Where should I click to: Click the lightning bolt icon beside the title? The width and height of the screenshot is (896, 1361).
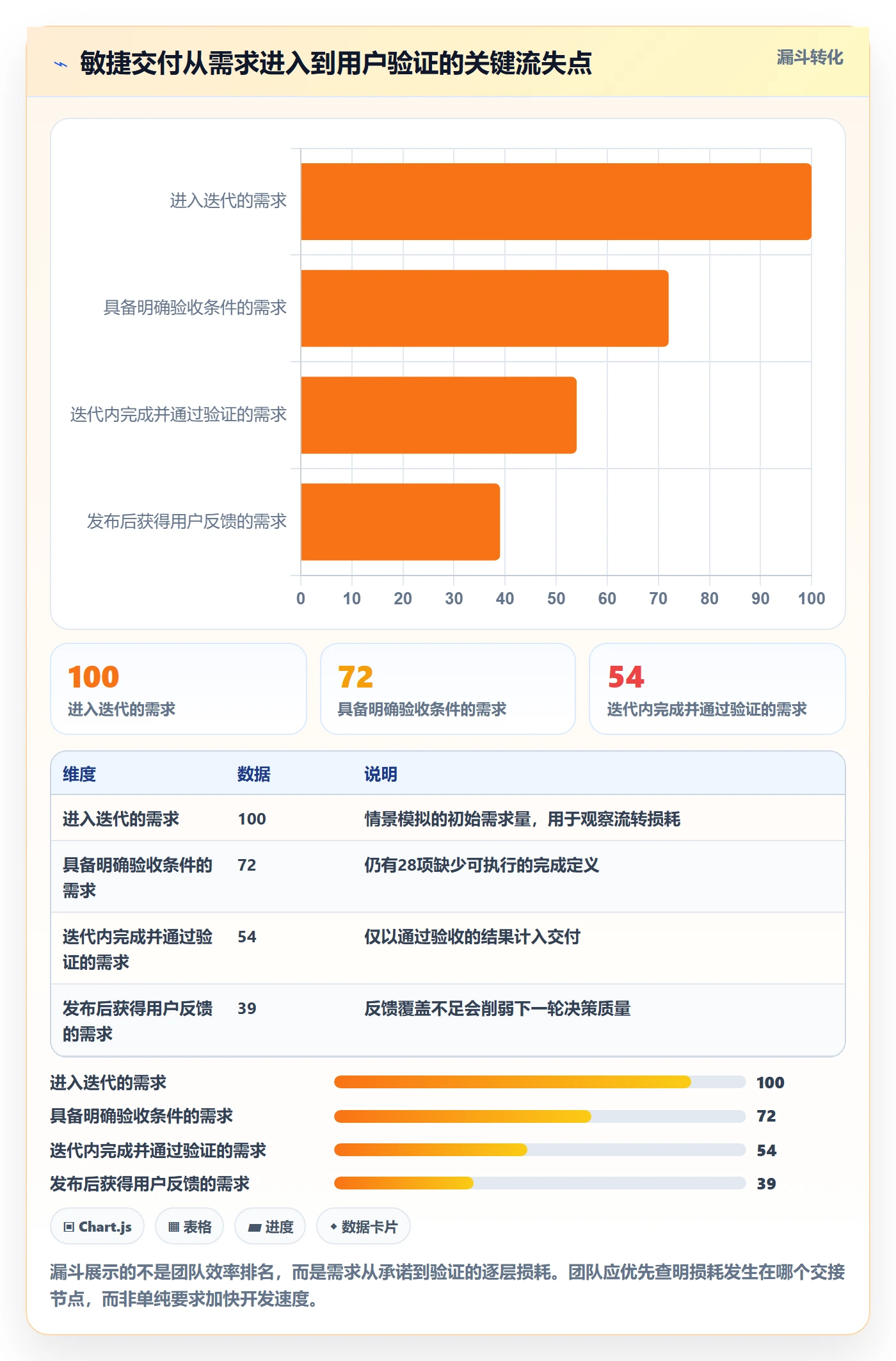[61, 64]
